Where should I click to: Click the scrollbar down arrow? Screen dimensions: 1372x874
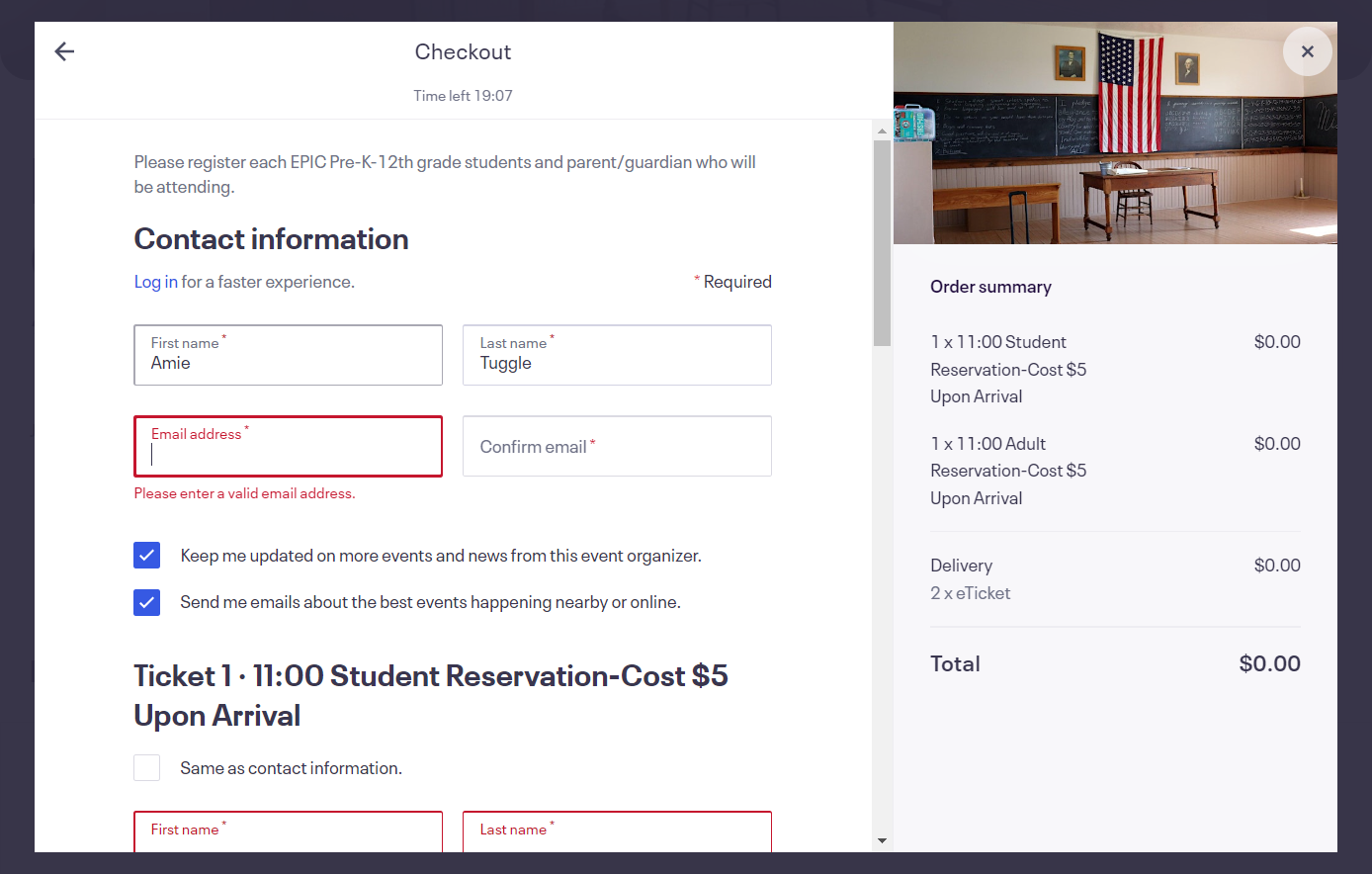tap(882, 841)
